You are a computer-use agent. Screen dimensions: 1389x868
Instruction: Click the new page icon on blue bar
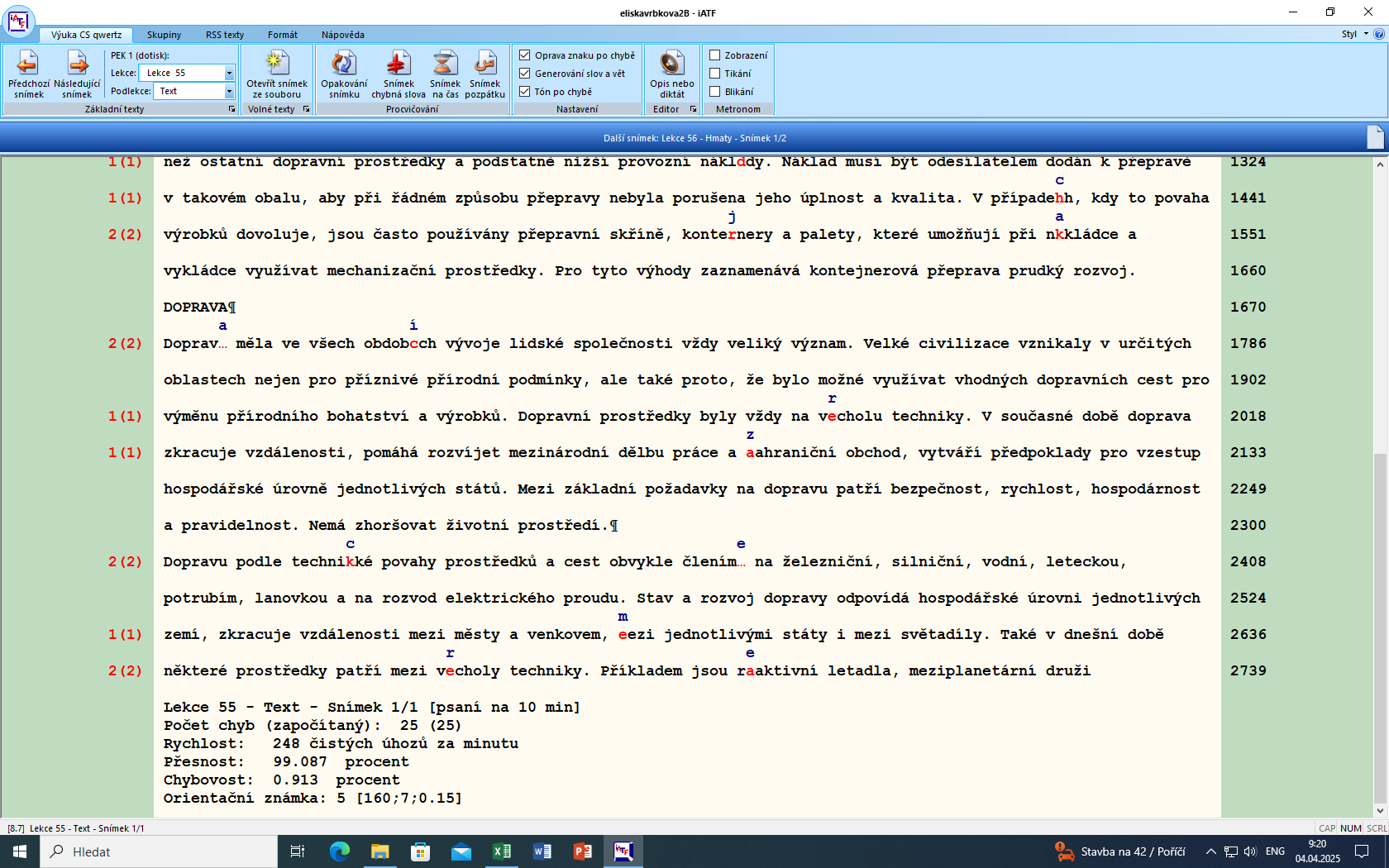(1375, 137)
